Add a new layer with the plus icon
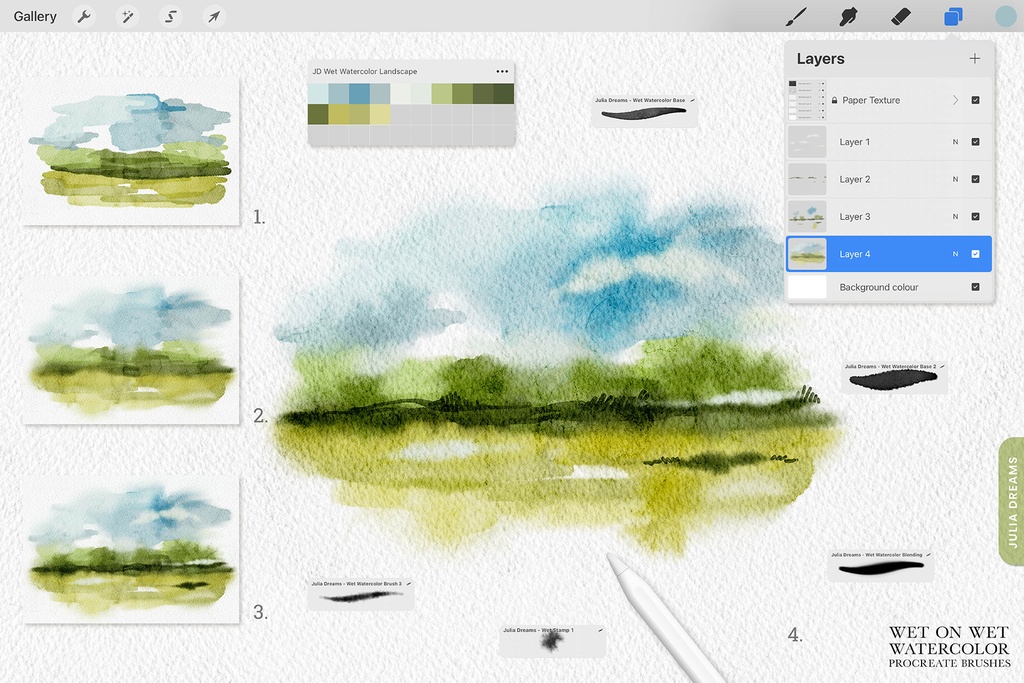1024x683 pixels. pos(974,58)
